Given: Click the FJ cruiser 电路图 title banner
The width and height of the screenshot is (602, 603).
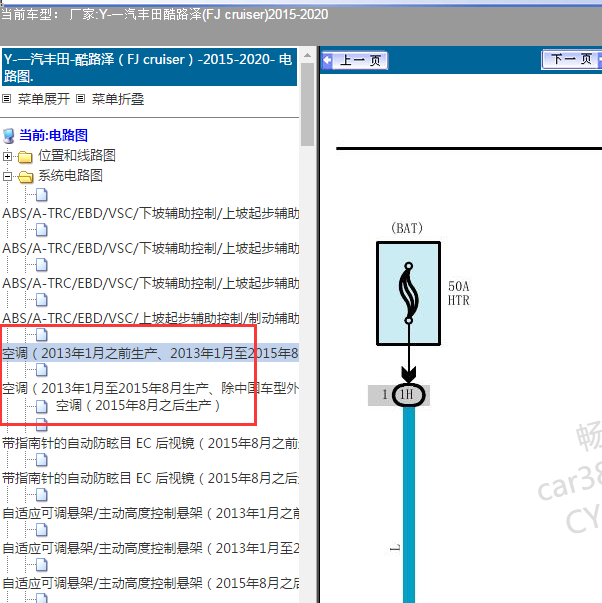Looking at the screenshot, I should tap(149, 67).
